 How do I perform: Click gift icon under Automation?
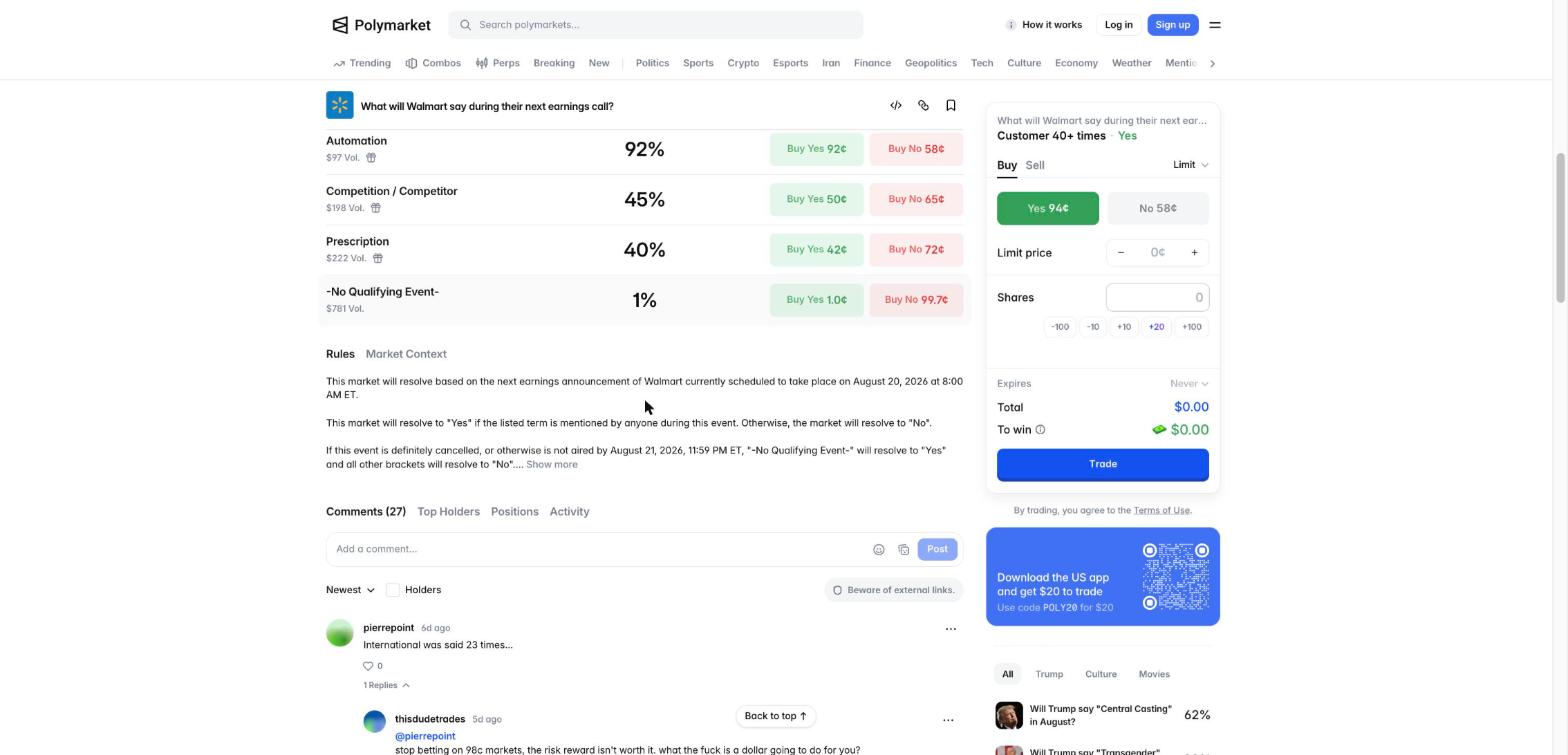[371, 157]
